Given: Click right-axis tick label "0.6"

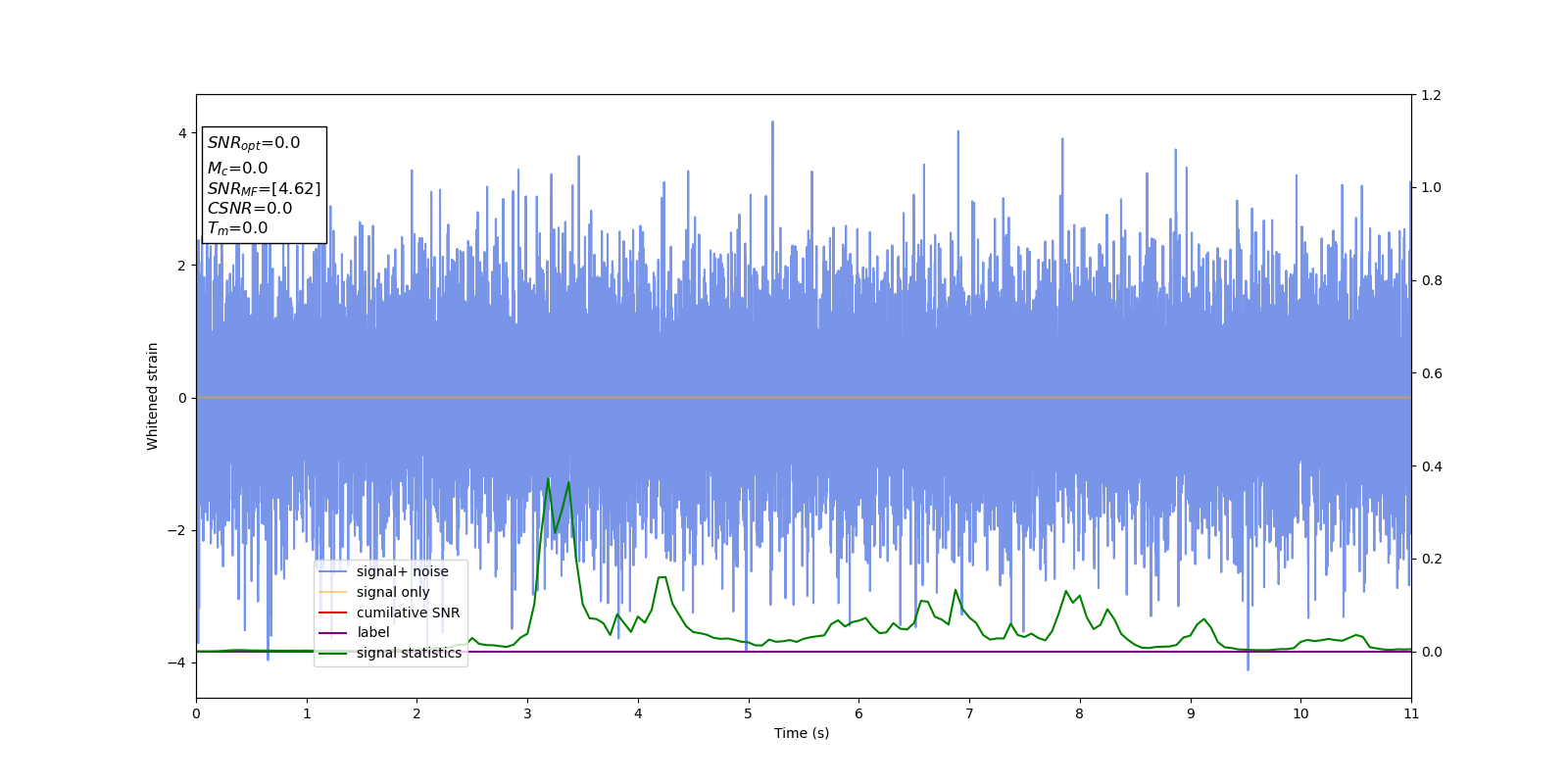Looking at the screenshot, I should point(1431,373).
